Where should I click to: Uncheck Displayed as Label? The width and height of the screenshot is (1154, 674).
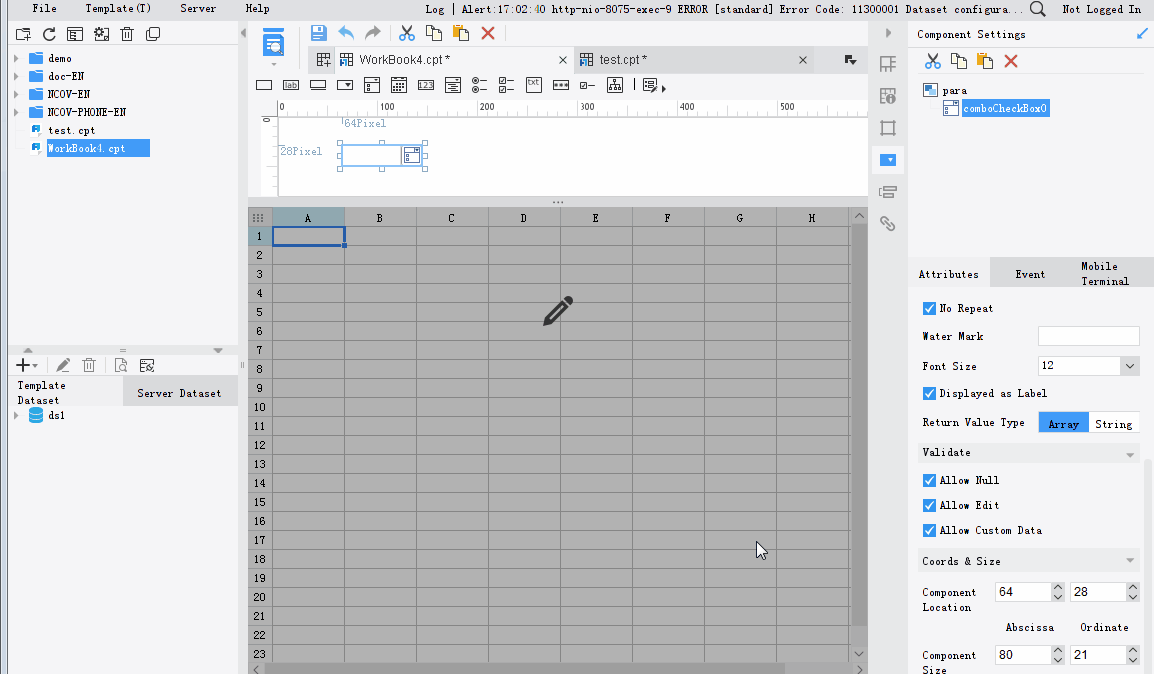[929, 393]
